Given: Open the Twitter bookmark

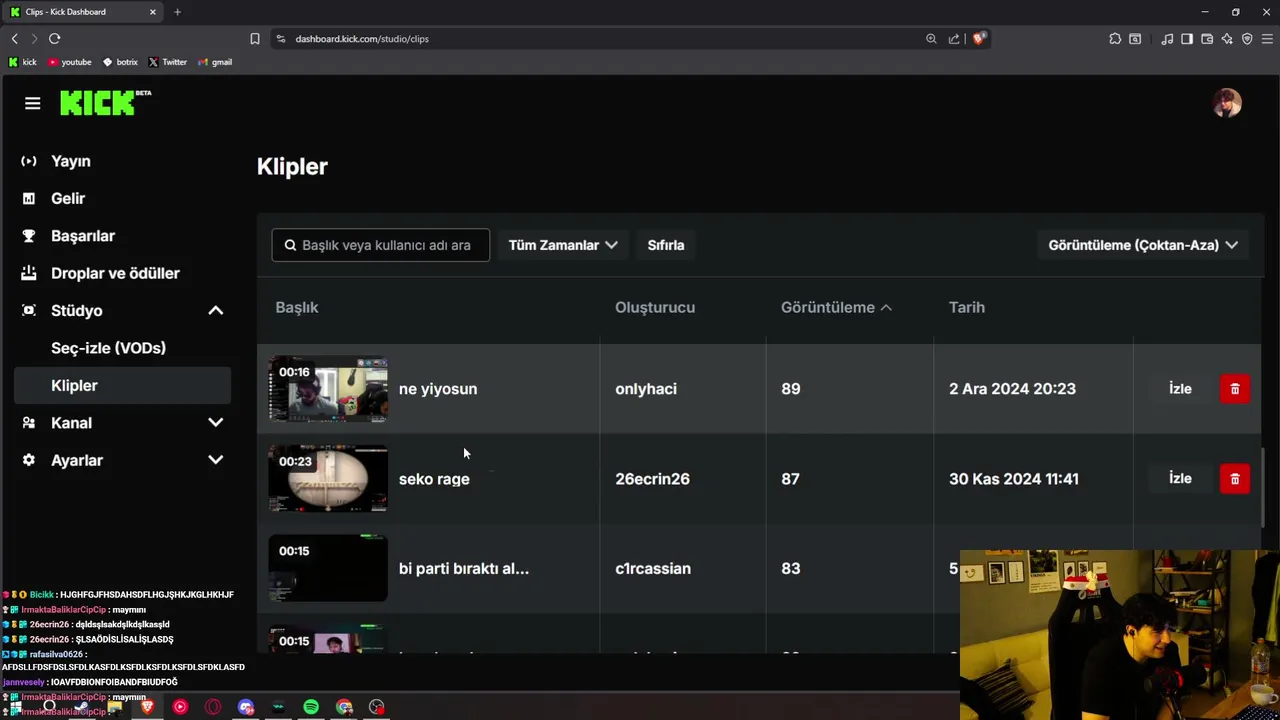Looking at the screenshot, I should 167,62.
